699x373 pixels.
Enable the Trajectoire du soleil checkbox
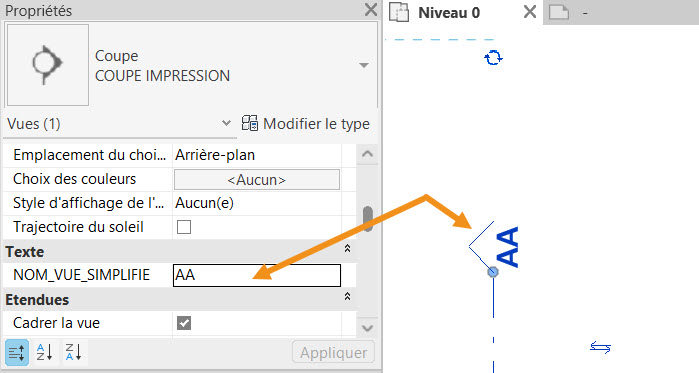pos(184,227)
